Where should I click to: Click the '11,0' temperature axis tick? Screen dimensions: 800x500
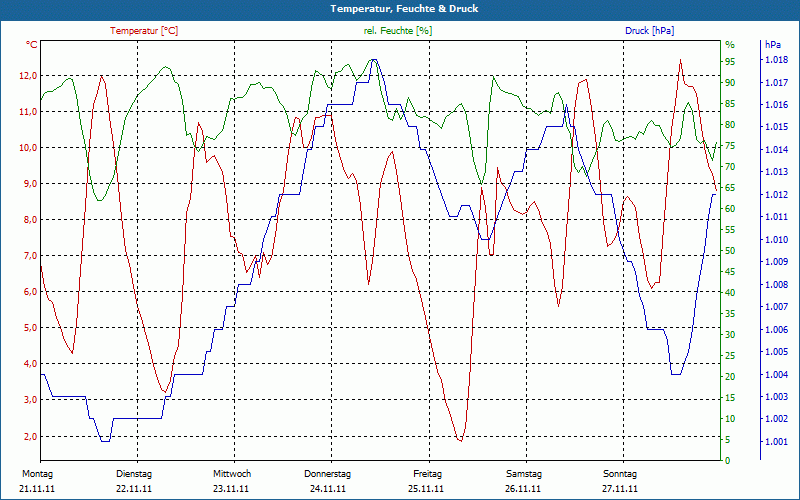click(29, 112)
